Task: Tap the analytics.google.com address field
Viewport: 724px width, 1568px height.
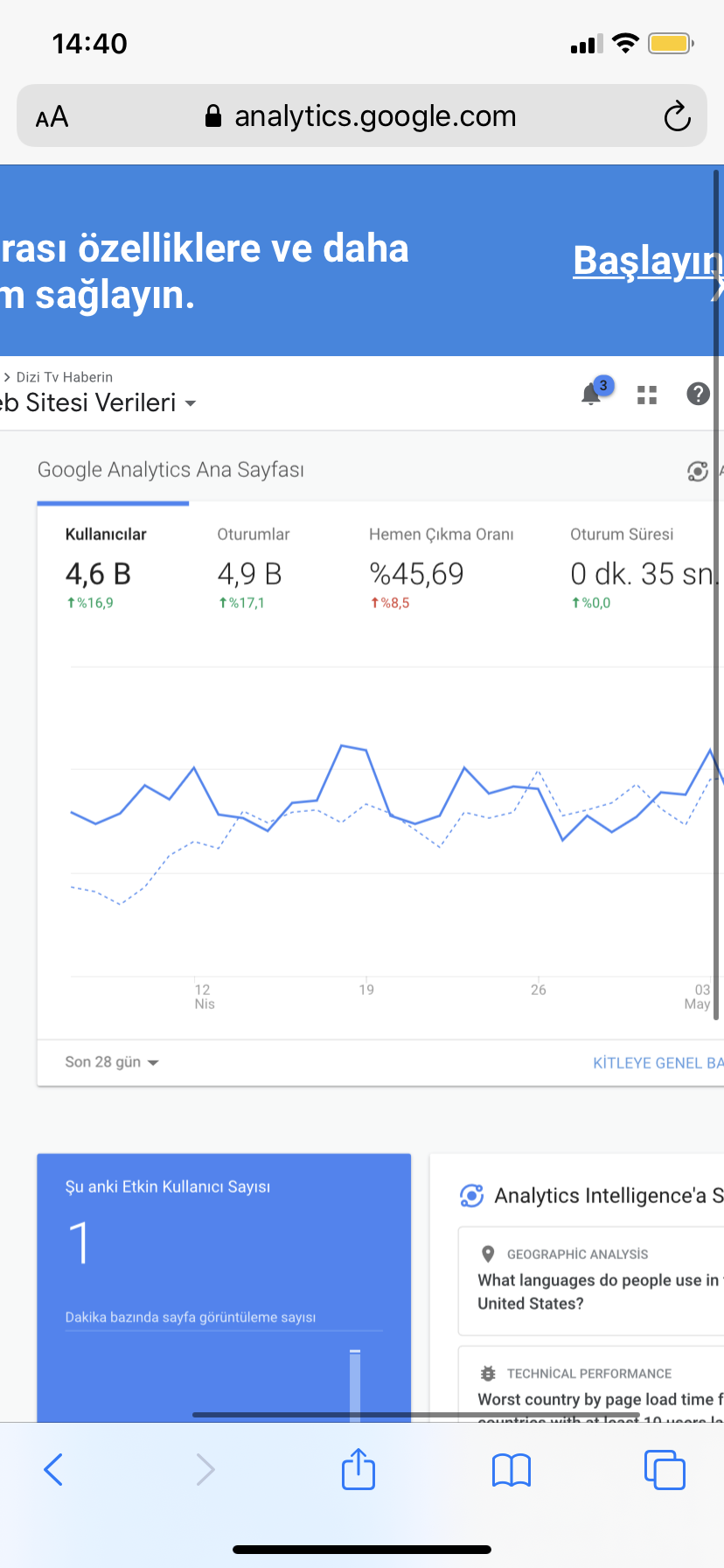Action: pos(362,115)
